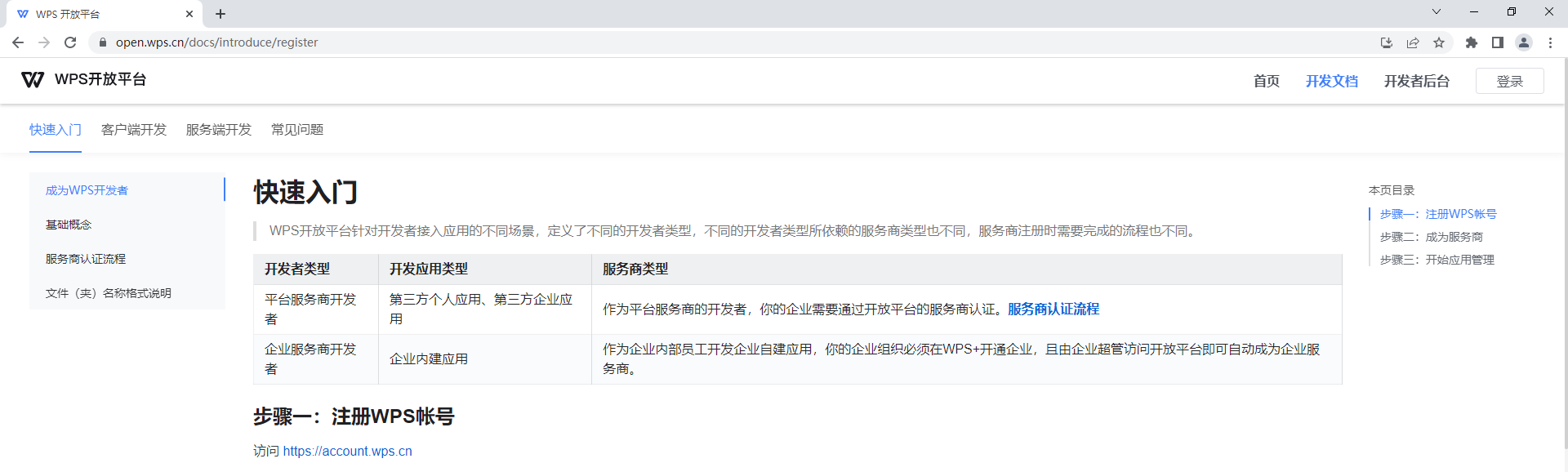Minimize the browser window
Image resolution: width=1568 pixels, height=472 pixels.
click(x=1474, y=11)
